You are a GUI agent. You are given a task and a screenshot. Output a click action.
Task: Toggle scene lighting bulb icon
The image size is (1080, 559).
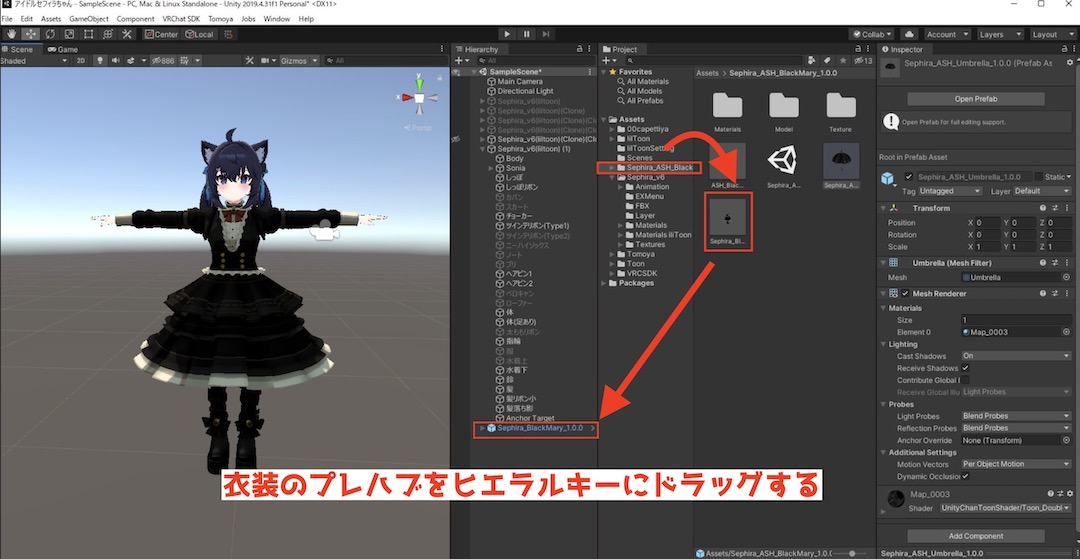(x=101, y=61)
